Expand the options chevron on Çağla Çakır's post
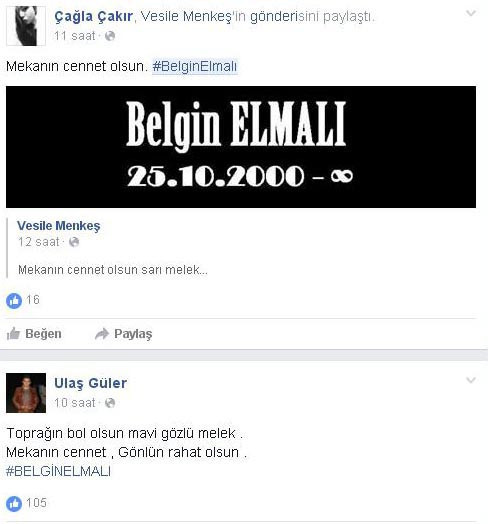 tap(471, 13)
